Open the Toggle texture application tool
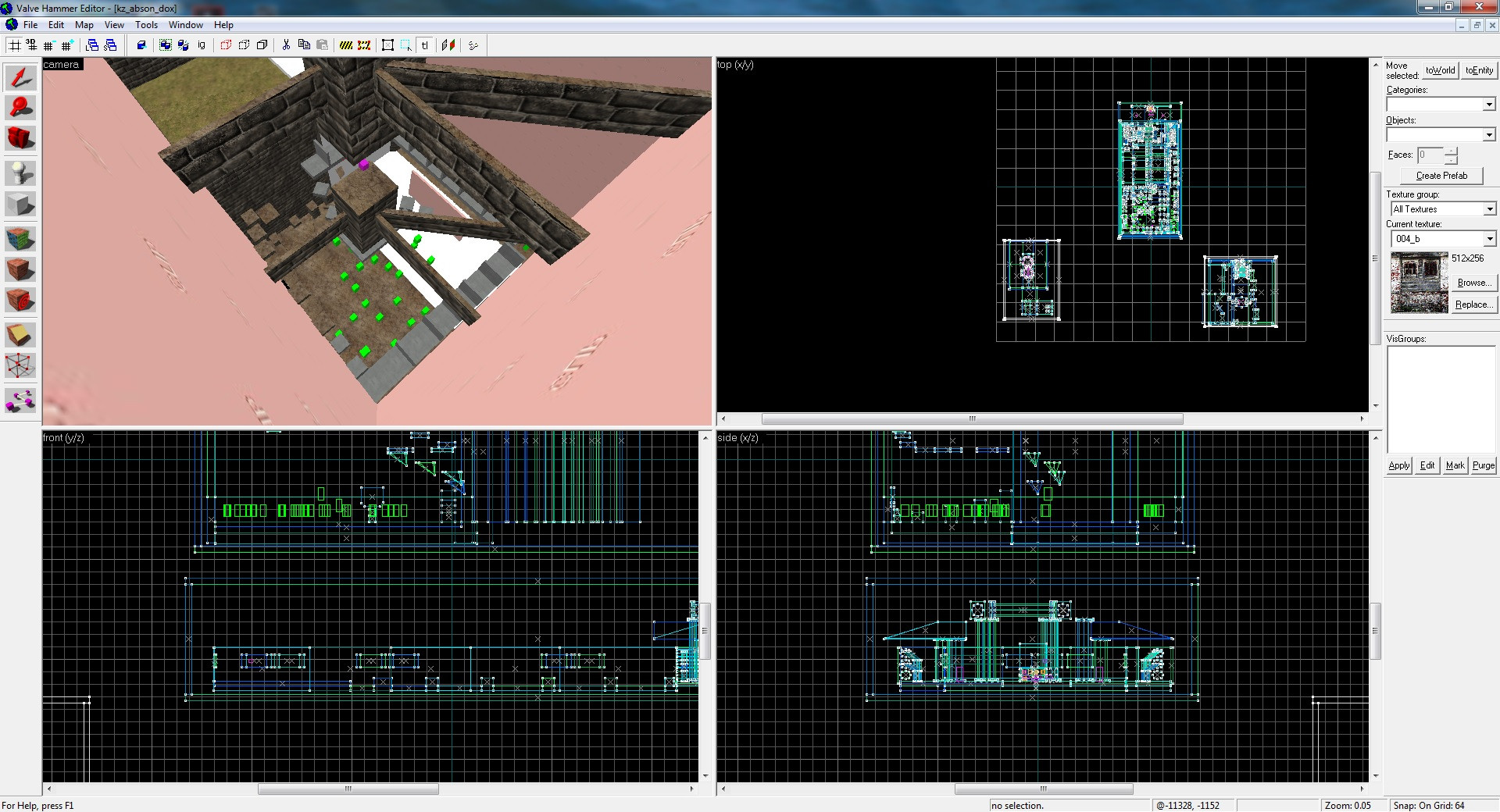1500x812 pixels. point(21,238)
